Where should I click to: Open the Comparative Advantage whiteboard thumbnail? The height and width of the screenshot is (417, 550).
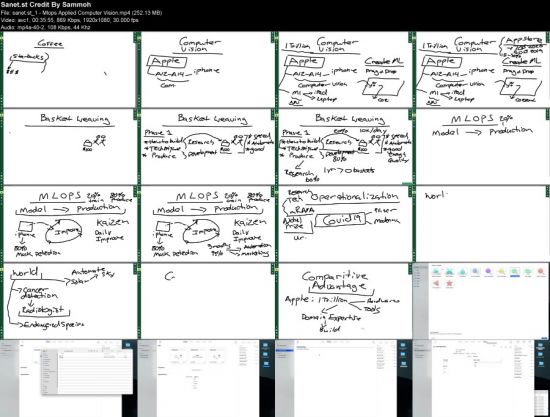click(x=344, y=301)
